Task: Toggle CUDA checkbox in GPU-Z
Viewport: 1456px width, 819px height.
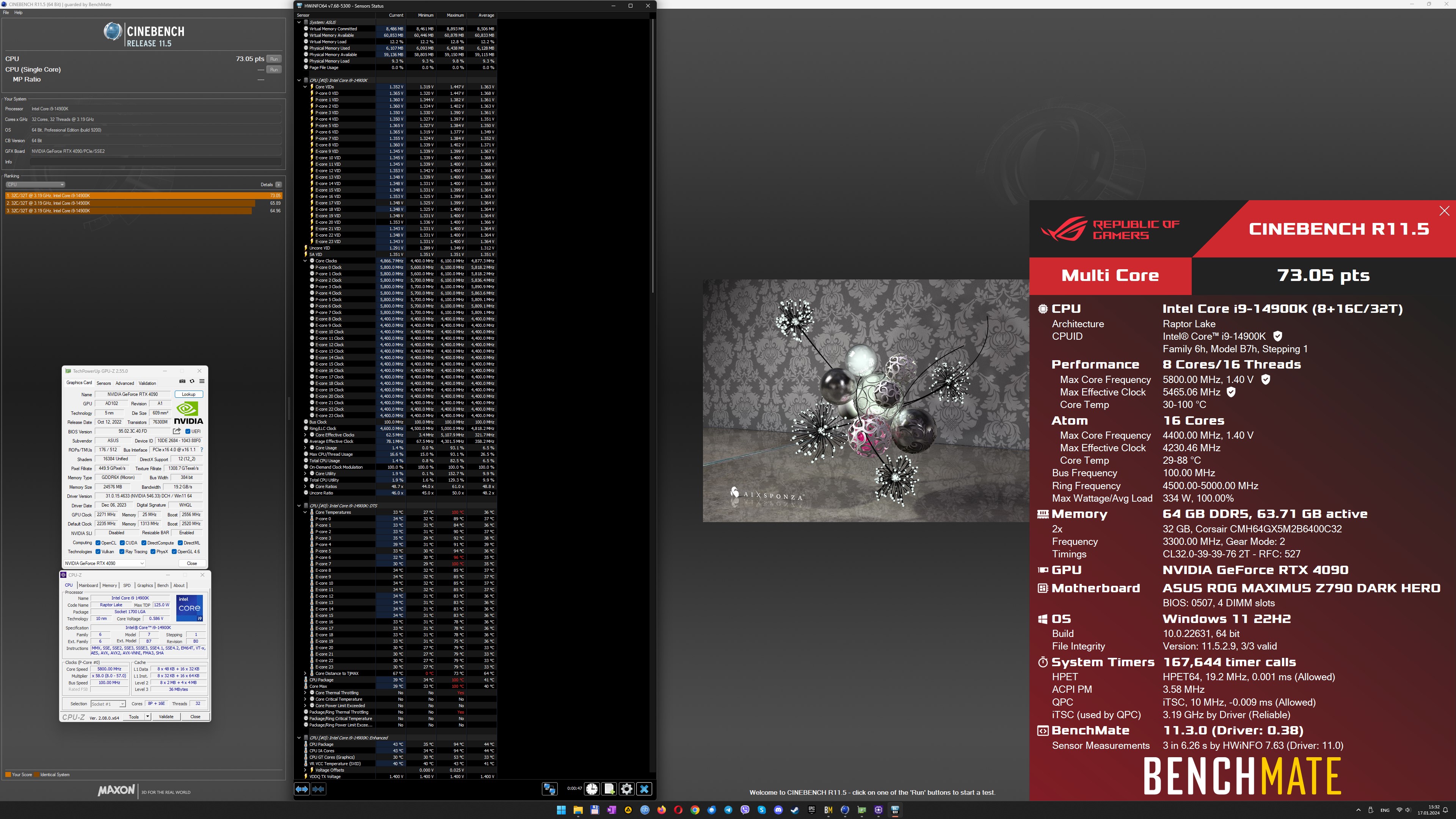Action: (122, 543)
